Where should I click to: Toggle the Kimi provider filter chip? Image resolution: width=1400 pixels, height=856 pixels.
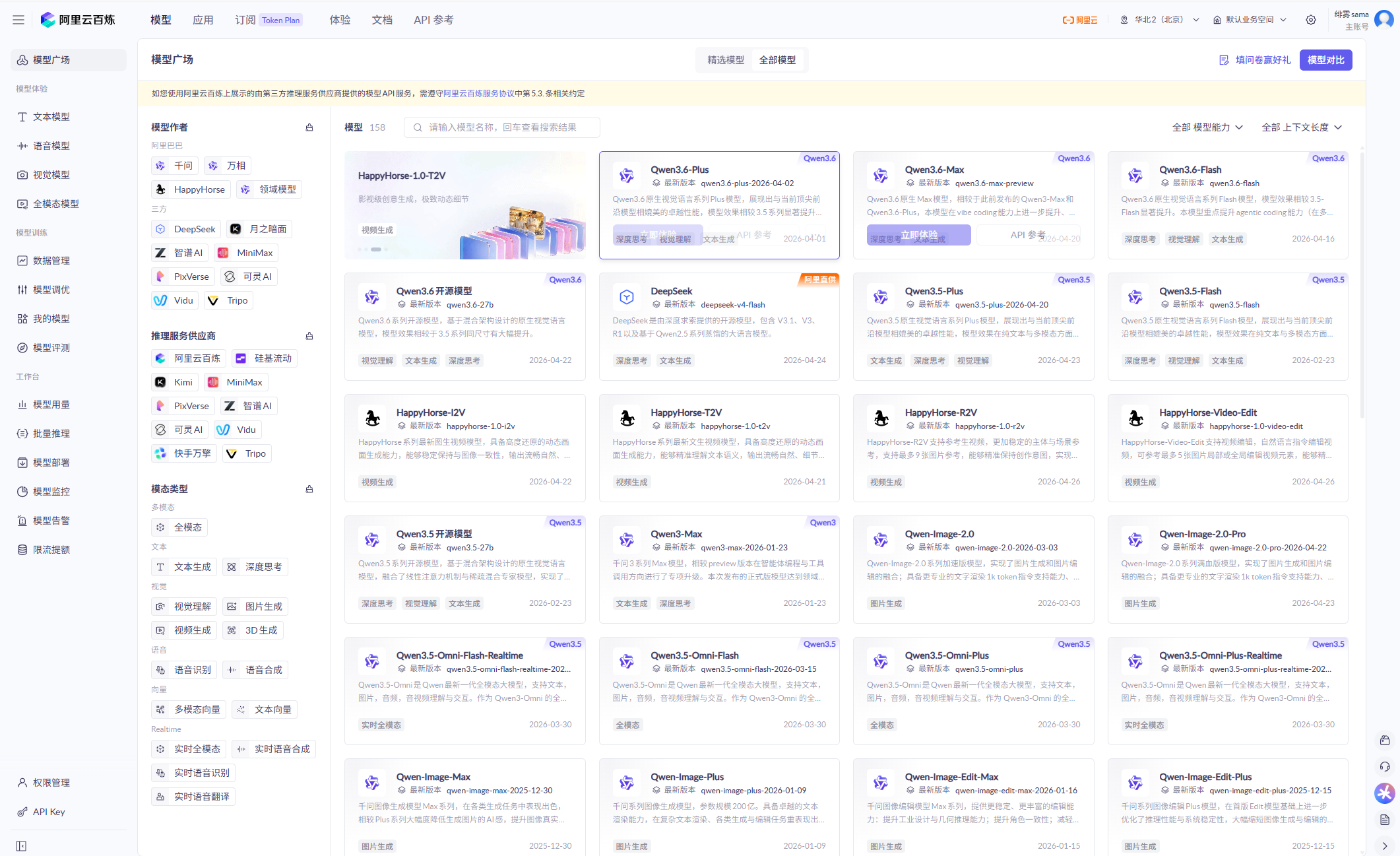click(175, 382)
